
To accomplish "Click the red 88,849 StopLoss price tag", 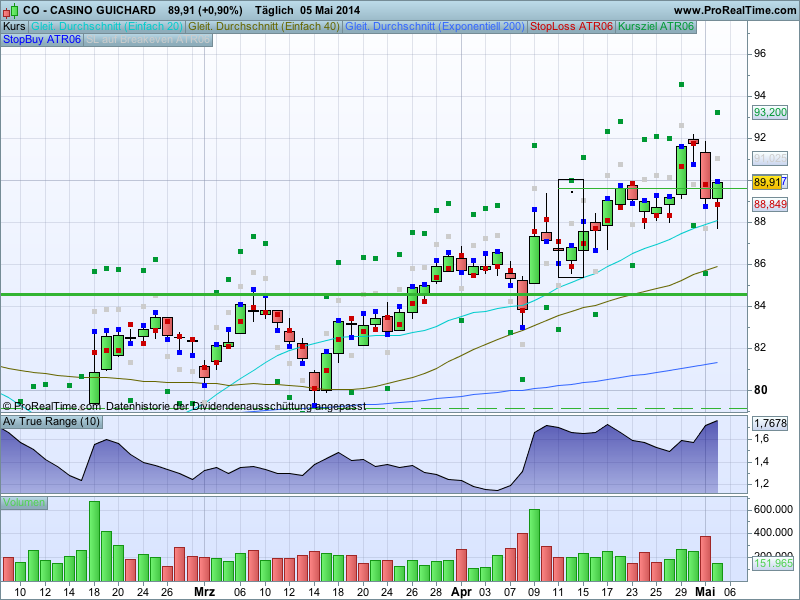I will (x=770, y=204).
